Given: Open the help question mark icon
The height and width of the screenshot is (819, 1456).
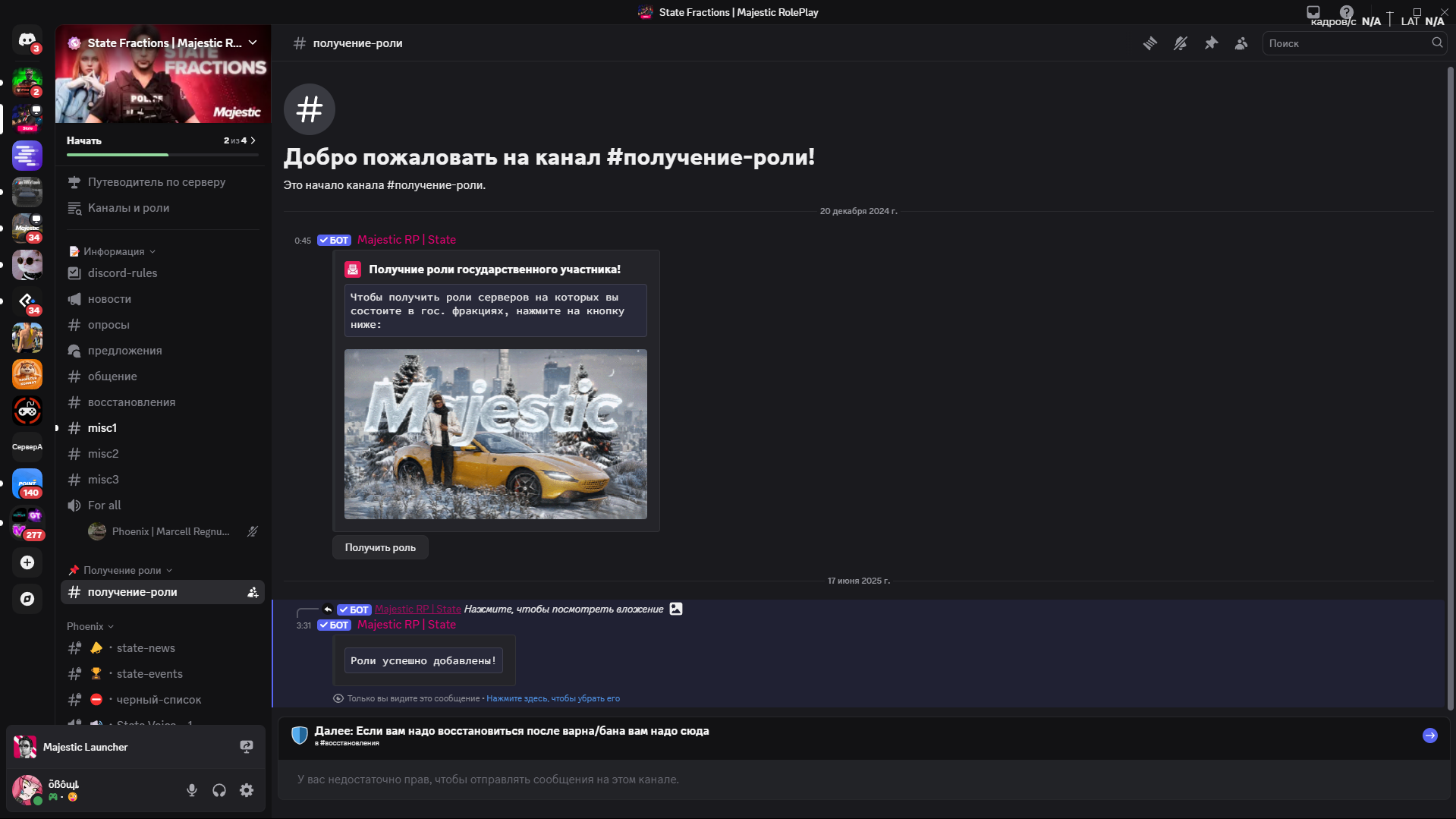Looking at the screenshot, I should coord(1347,12).
